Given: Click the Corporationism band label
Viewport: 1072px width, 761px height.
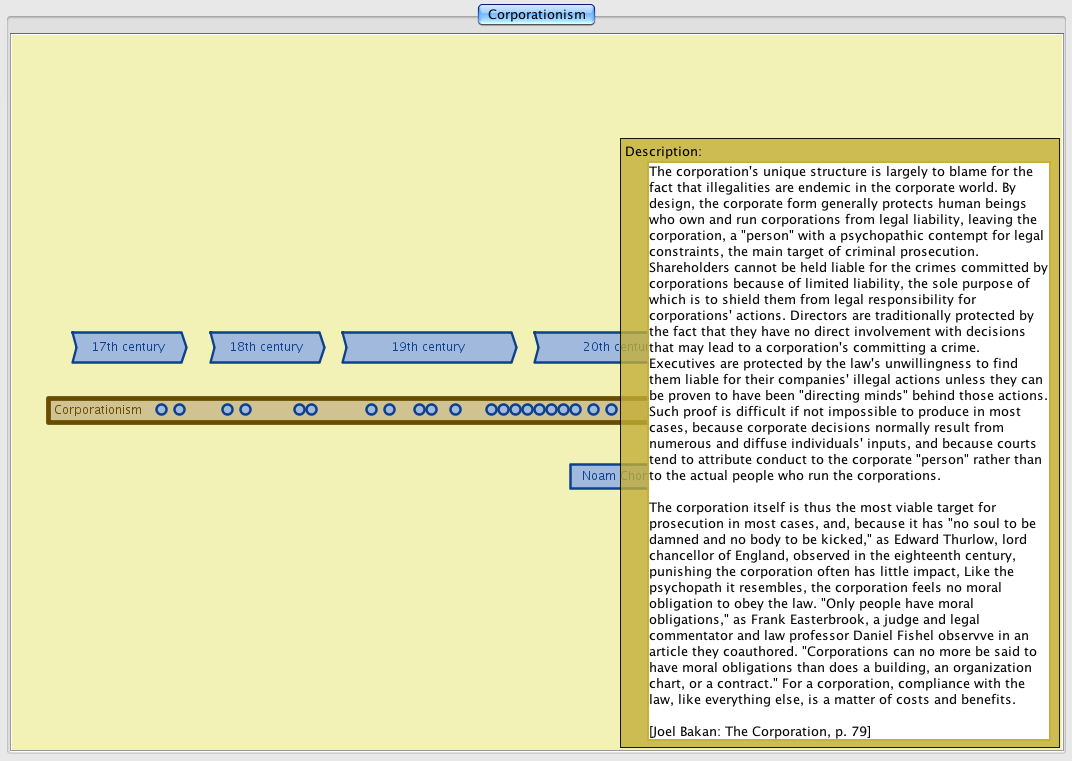Looking at the screenshot, I should 98,410.
